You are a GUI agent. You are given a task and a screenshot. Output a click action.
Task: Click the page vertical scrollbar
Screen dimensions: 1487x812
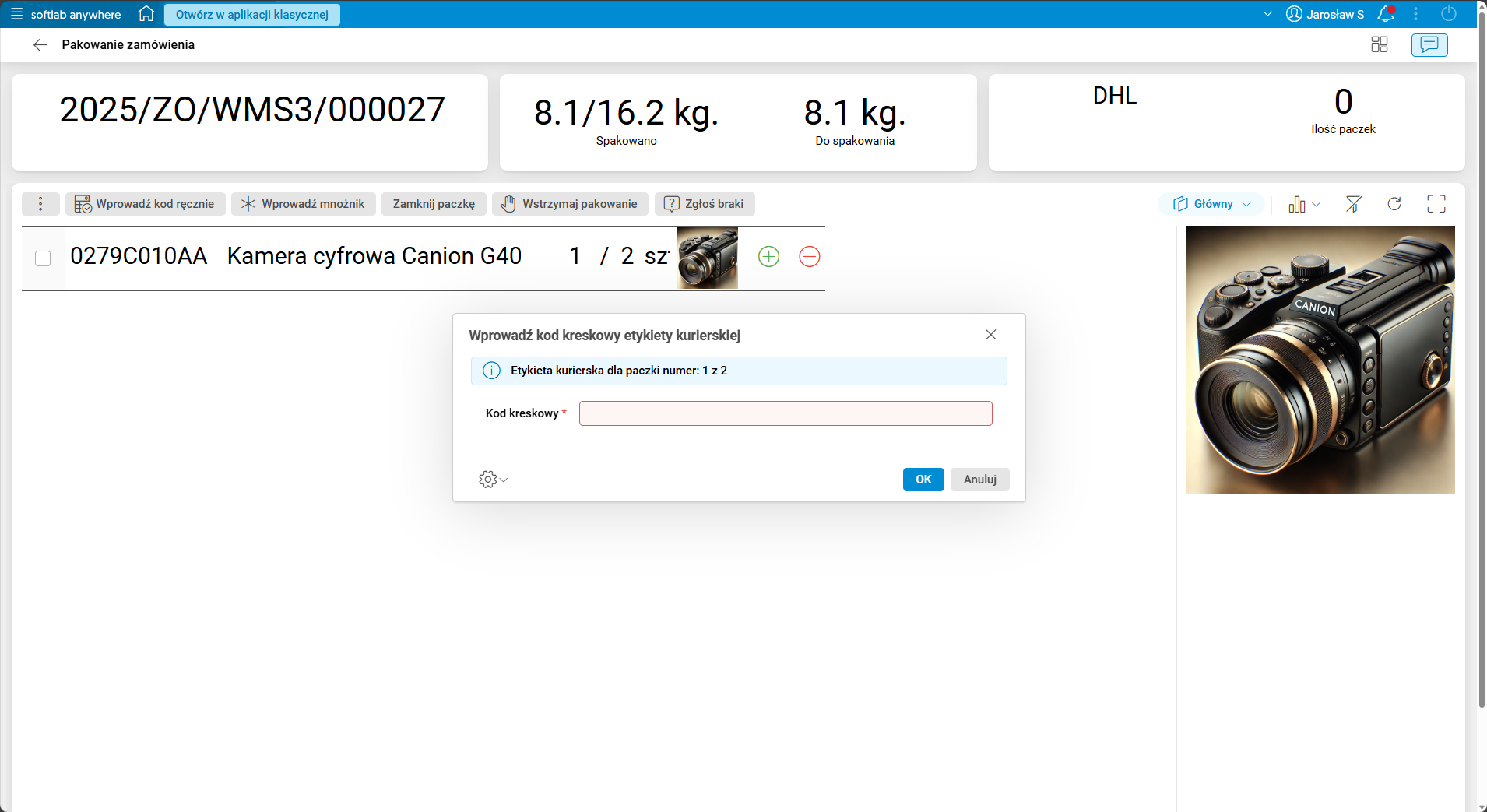[x=1482, y=358]
